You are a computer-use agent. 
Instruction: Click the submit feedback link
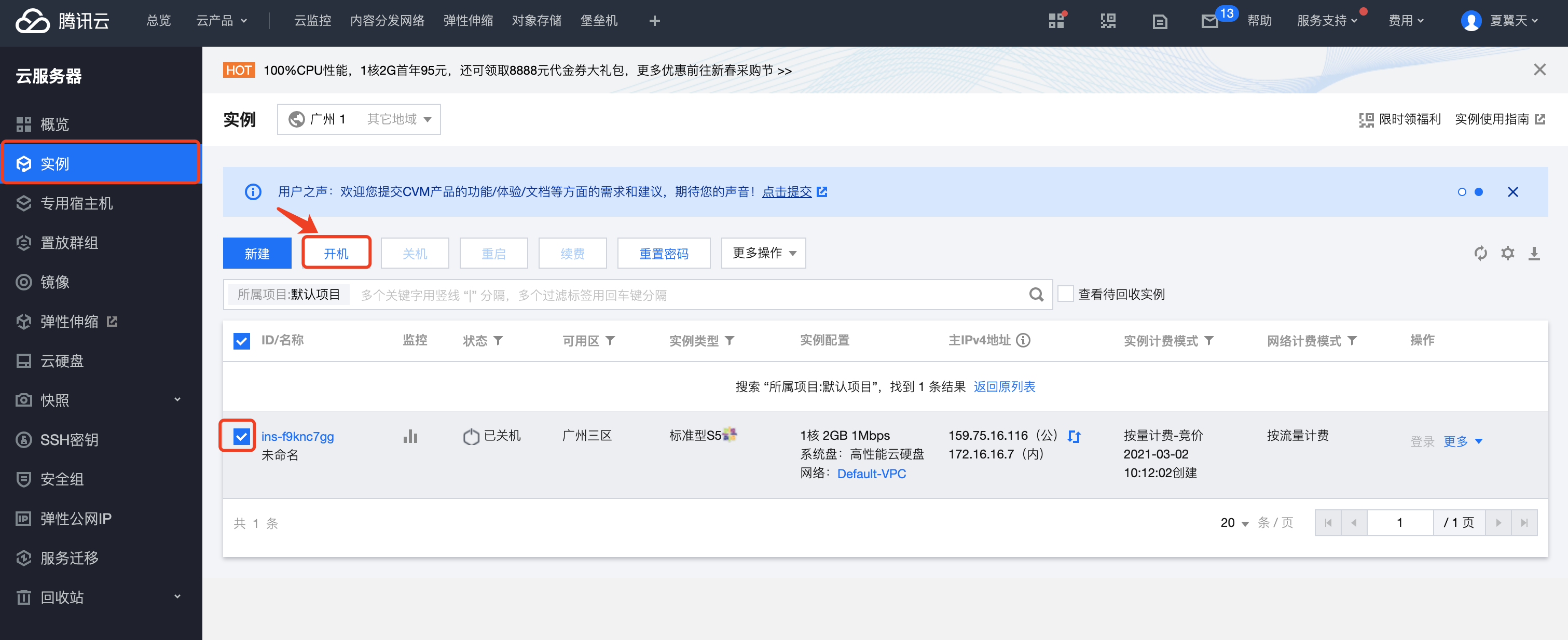(787, 192)
